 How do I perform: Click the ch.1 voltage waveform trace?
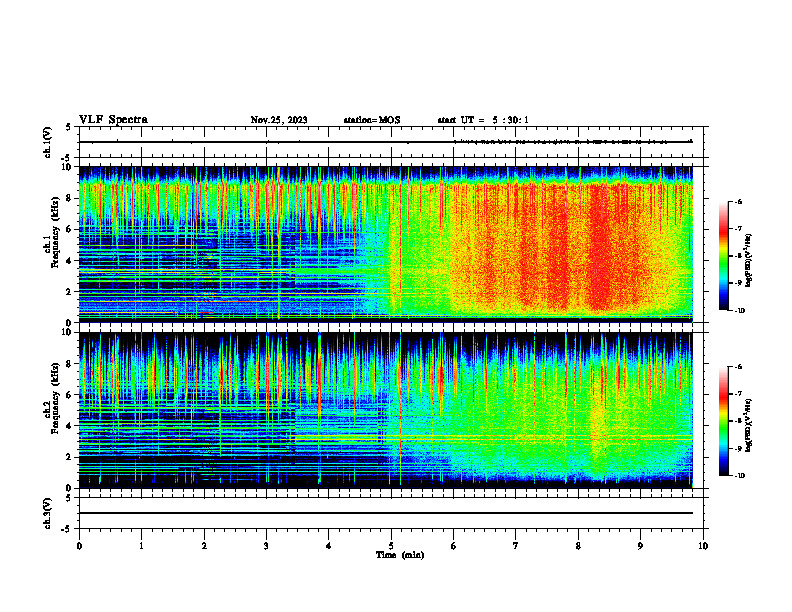(386, 142)
